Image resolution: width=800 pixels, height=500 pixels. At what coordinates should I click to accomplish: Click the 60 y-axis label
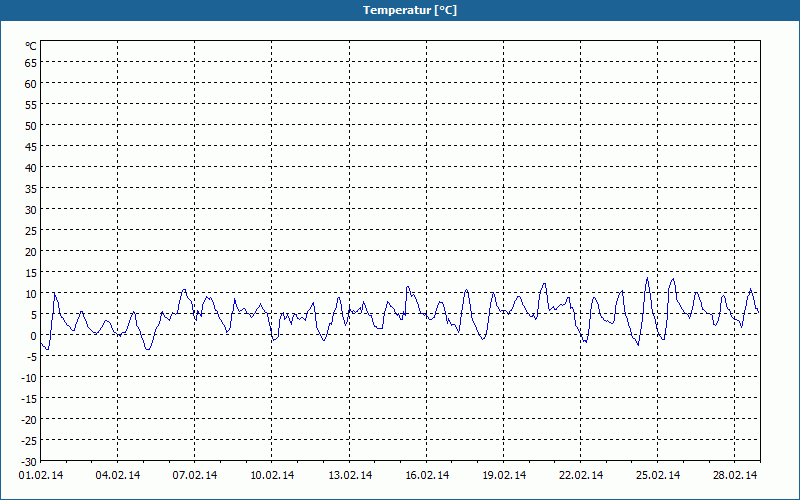tap(31, 84)
